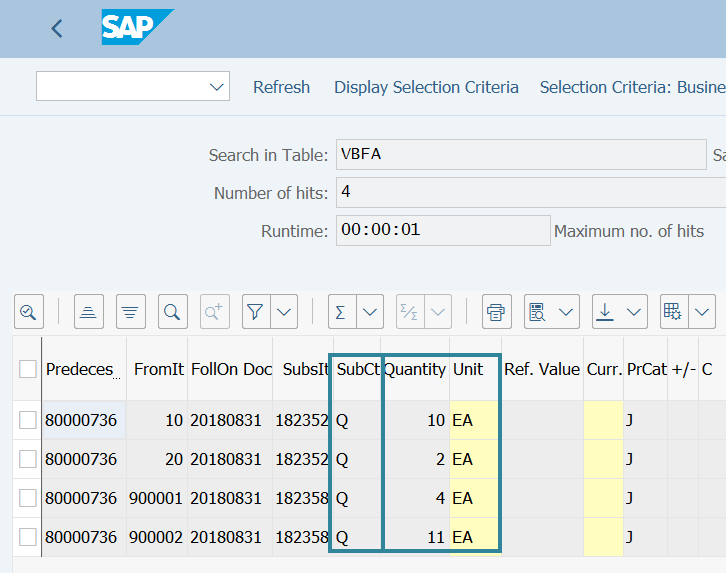Click EA unit cell in FromIt 900002 row

pos(475,537)
